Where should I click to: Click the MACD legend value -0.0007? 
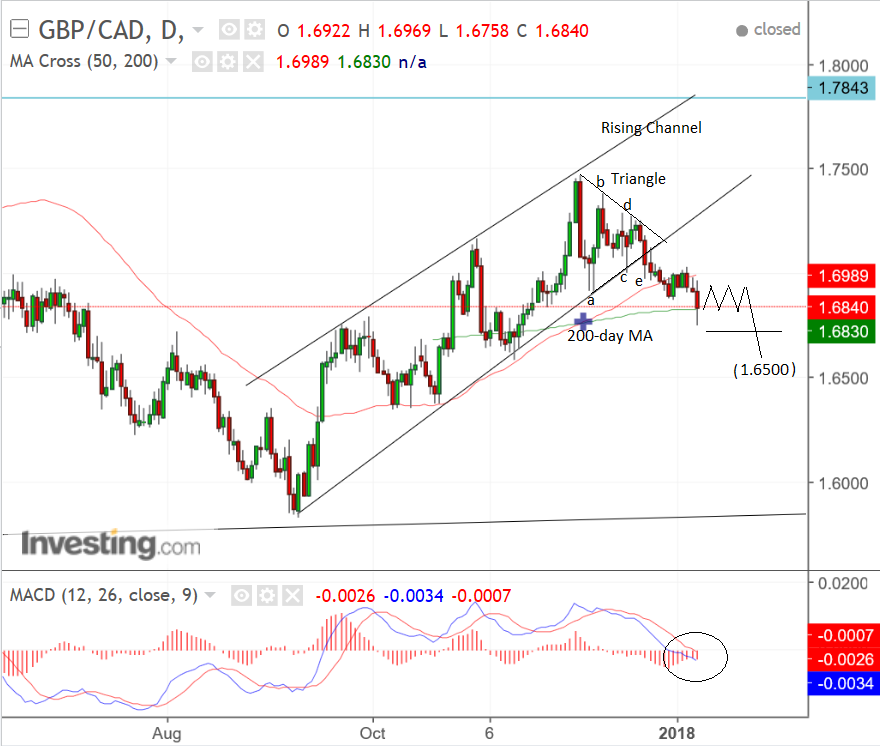tap(482, 596)
